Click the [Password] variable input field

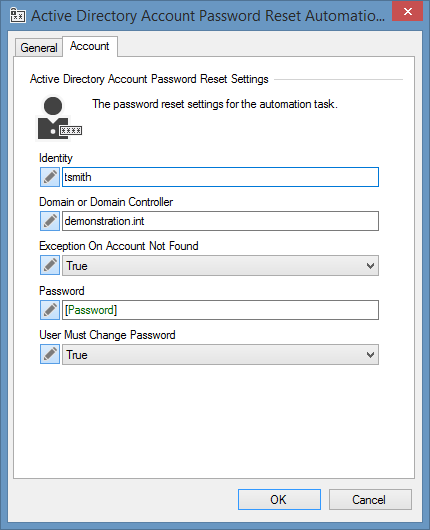220,310
